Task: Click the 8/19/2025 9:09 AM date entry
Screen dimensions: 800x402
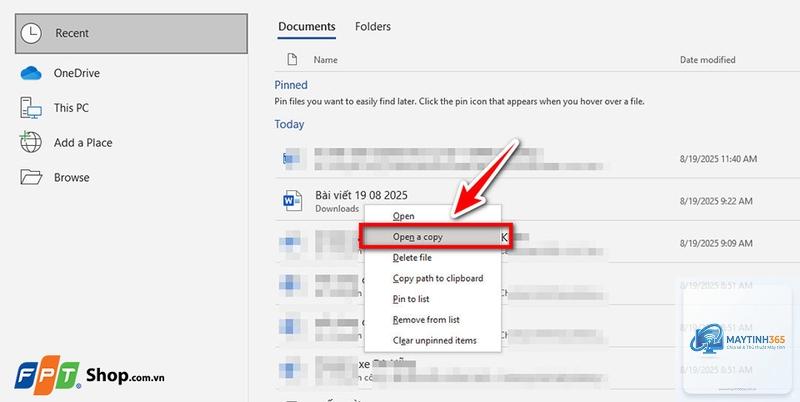Action: click(716, 244)
